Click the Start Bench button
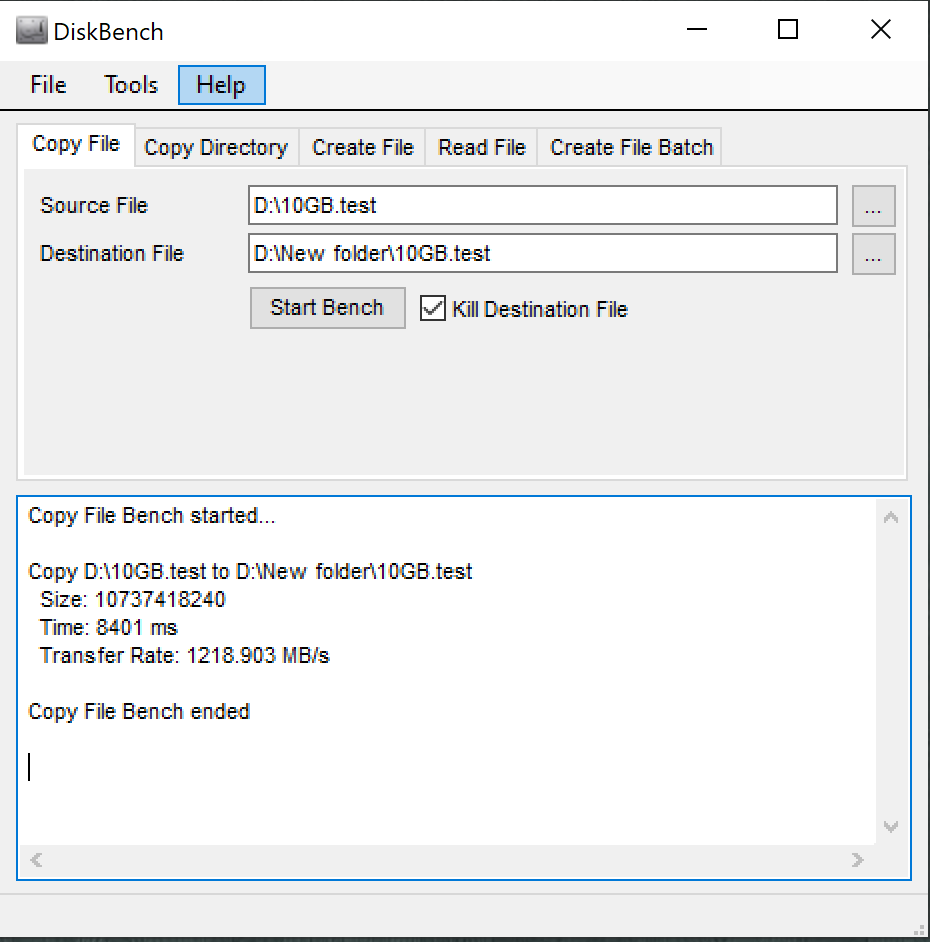Image resolution: width=930 pixels, height=942 pixels. (x=327, y=308)
